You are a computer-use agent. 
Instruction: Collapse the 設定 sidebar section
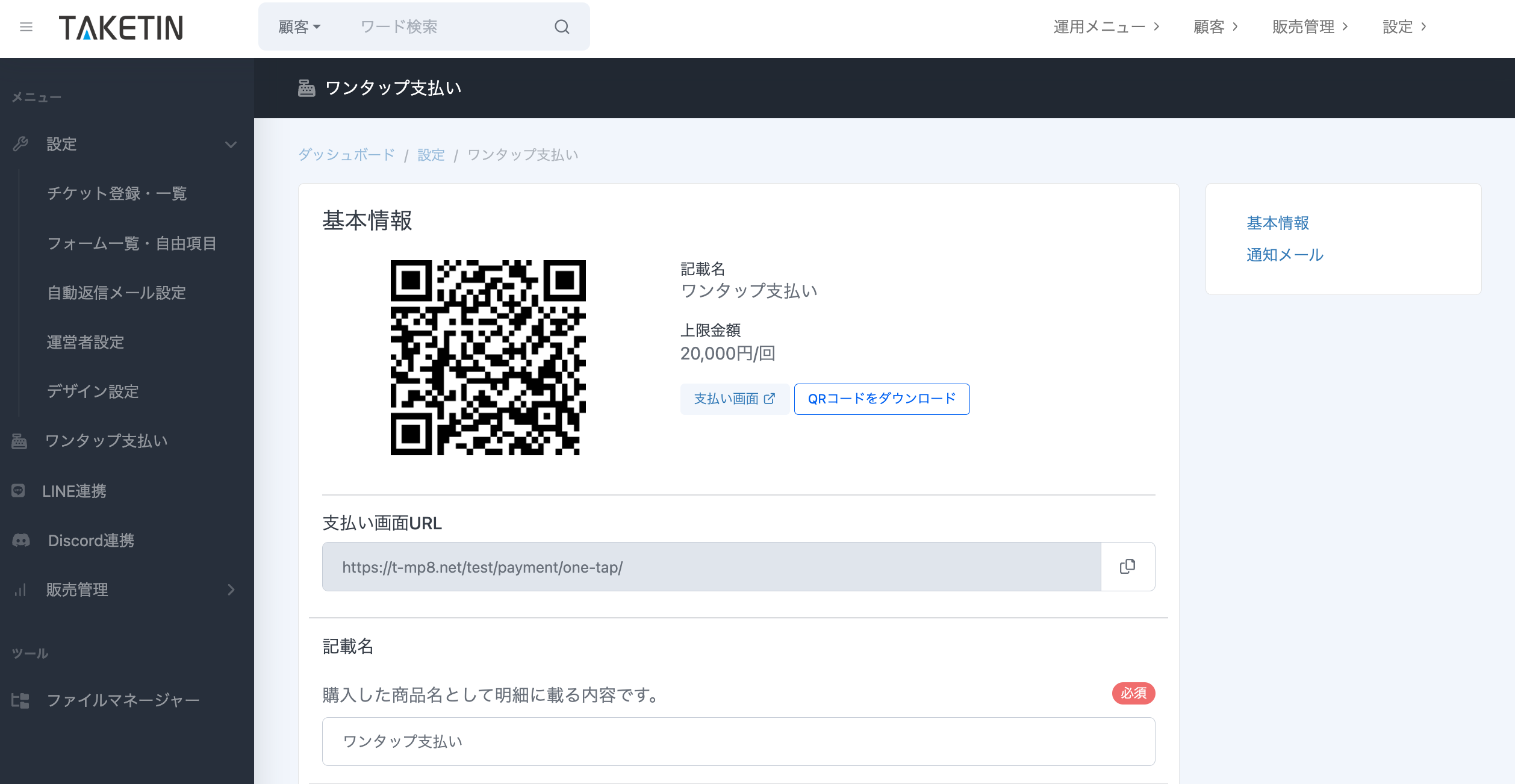coord(231,145)
